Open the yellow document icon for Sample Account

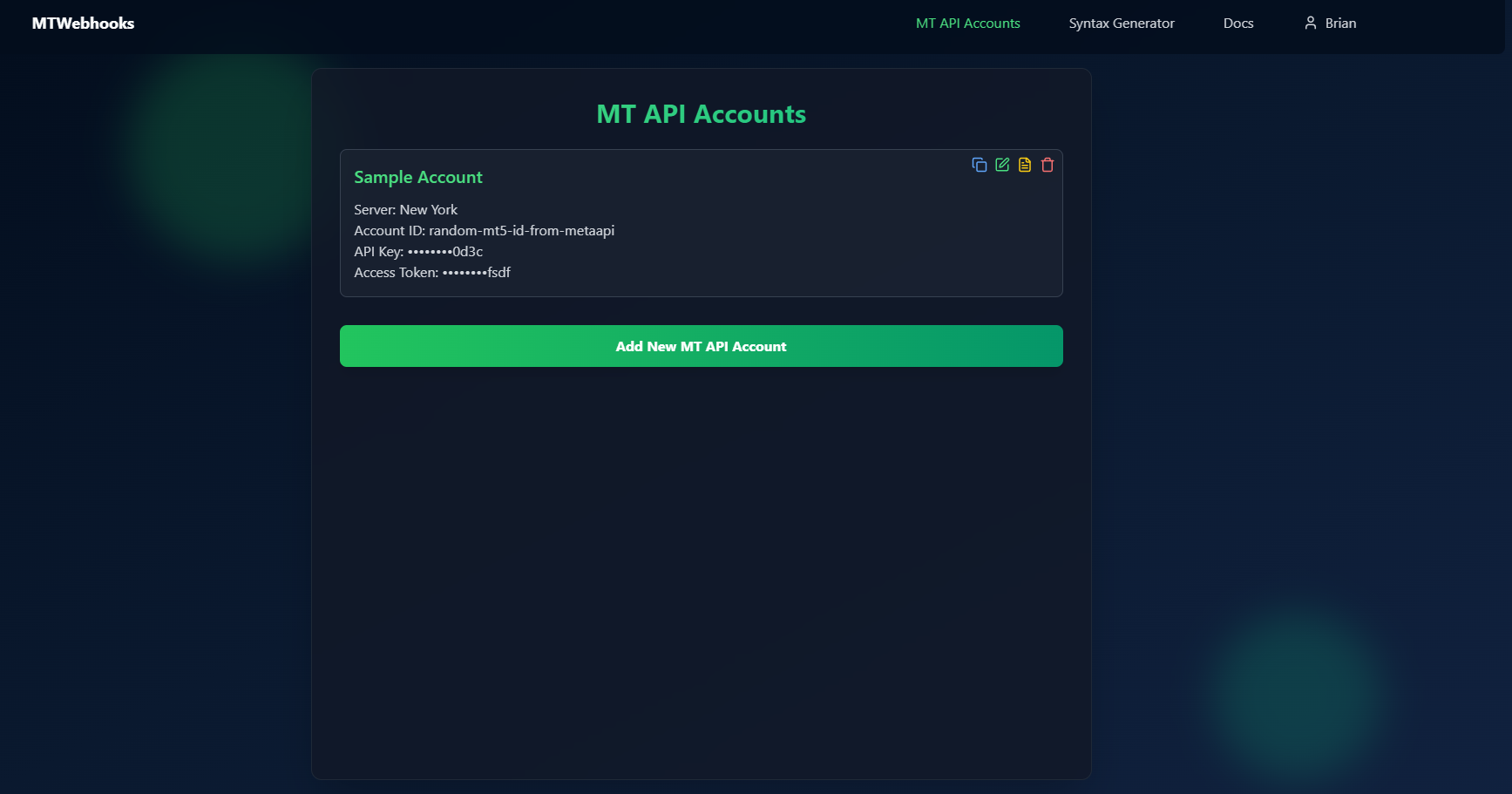[1025, 165]
